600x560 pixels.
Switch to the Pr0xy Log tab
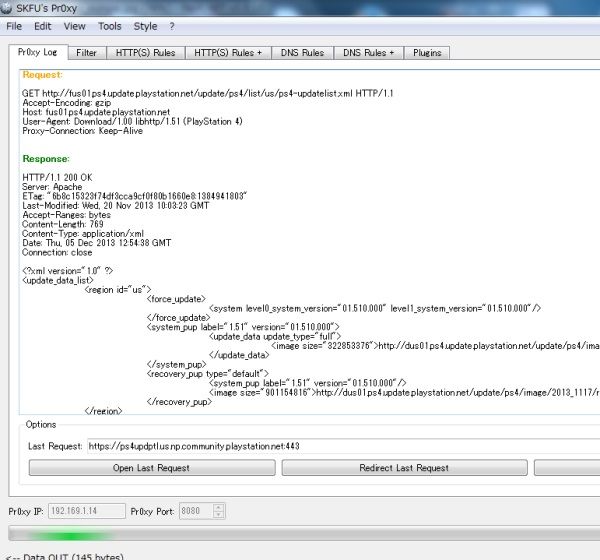[x=38, y=52]
